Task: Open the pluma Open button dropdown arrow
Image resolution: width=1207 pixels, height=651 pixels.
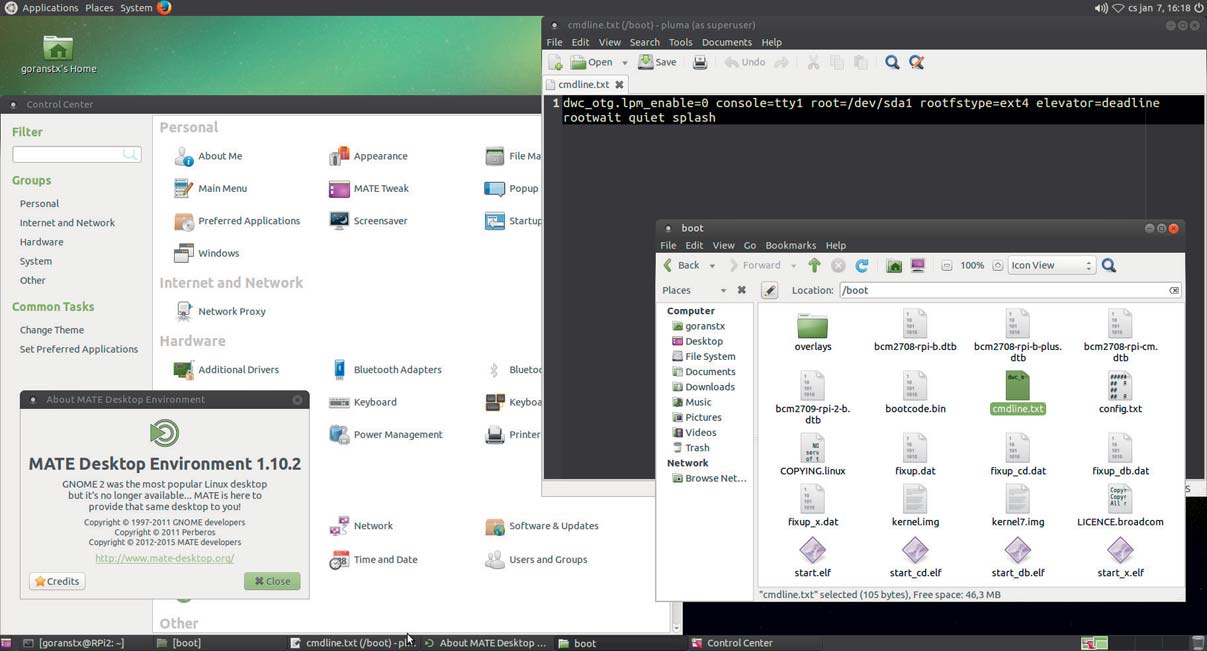Action: (625, 63)
